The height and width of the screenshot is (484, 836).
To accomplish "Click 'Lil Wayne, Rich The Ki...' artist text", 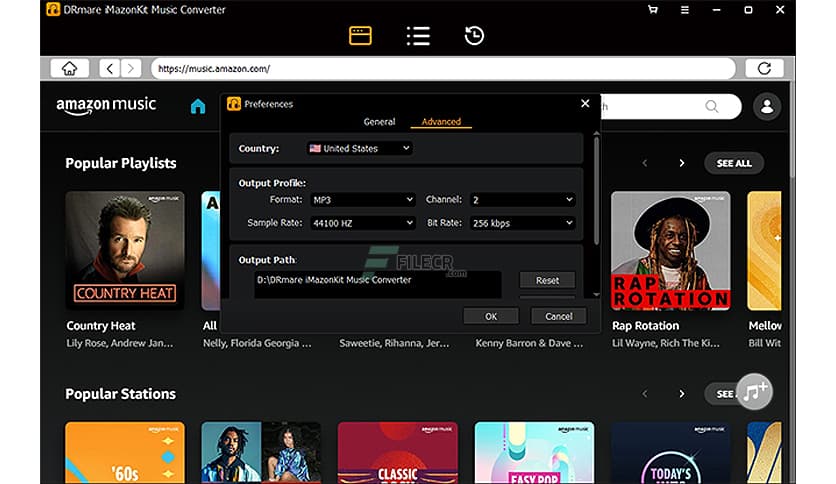I will point(665,343).
